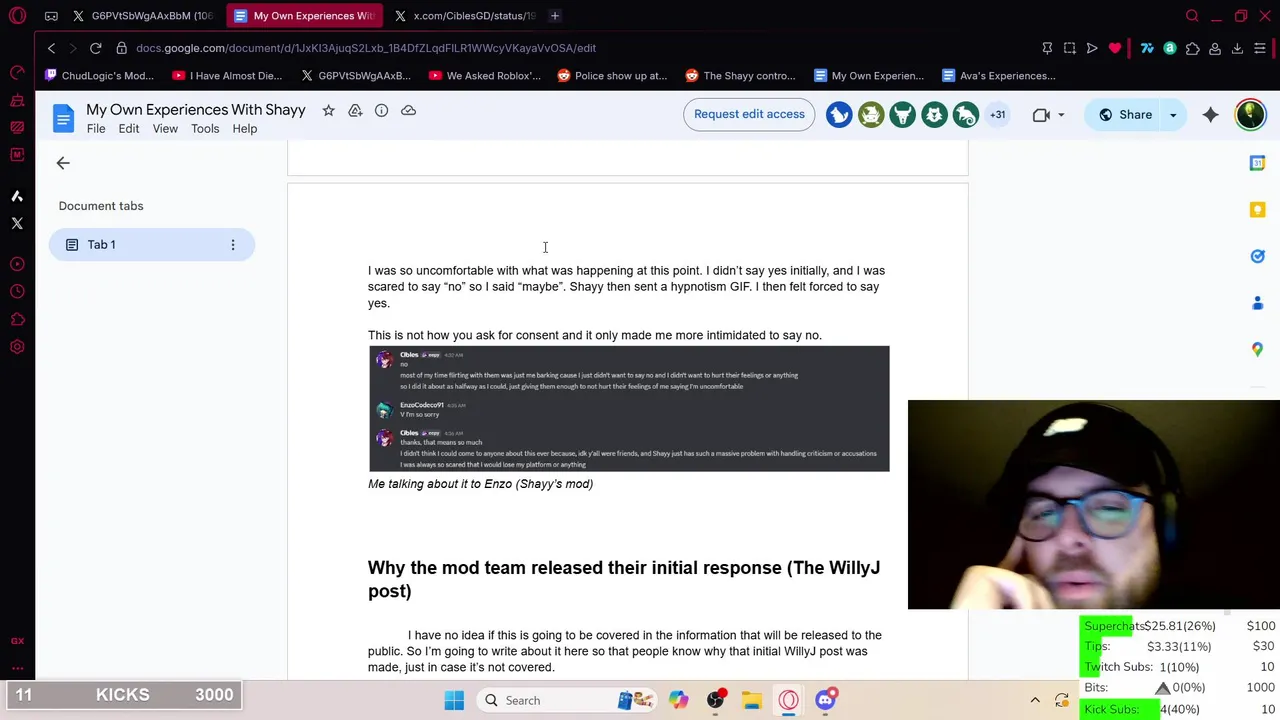1280x720 pixels.
Task: Click the Discord screenshot image in document
Action: pyautogui.click(x=629, y=409)
